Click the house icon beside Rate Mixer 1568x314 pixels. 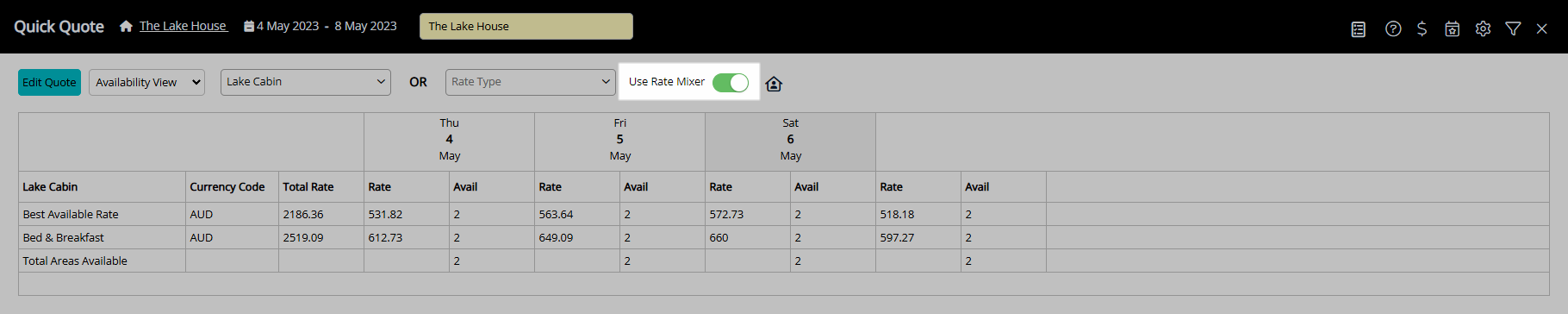[774, 84]
